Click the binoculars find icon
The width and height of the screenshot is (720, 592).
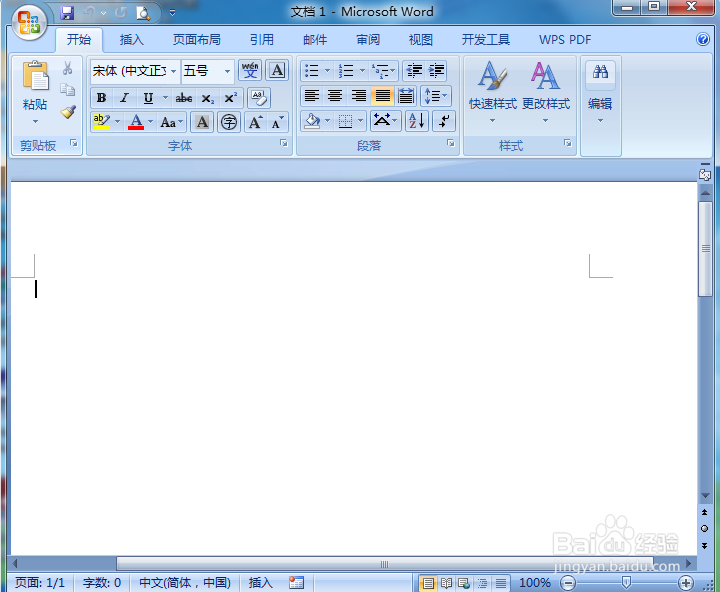pos(600,72)
